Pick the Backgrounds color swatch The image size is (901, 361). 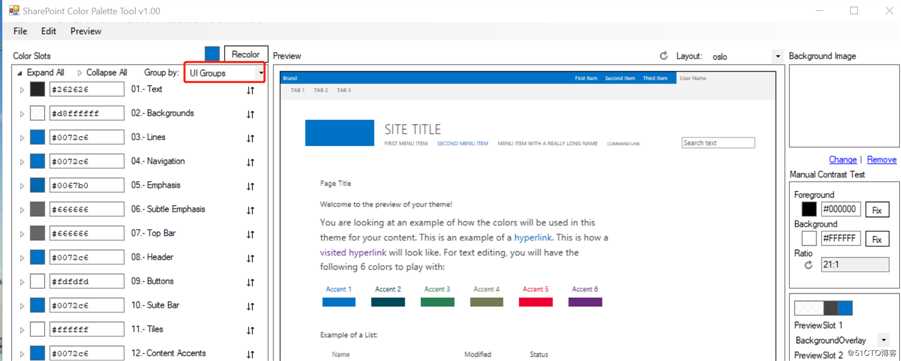point(37,113)
